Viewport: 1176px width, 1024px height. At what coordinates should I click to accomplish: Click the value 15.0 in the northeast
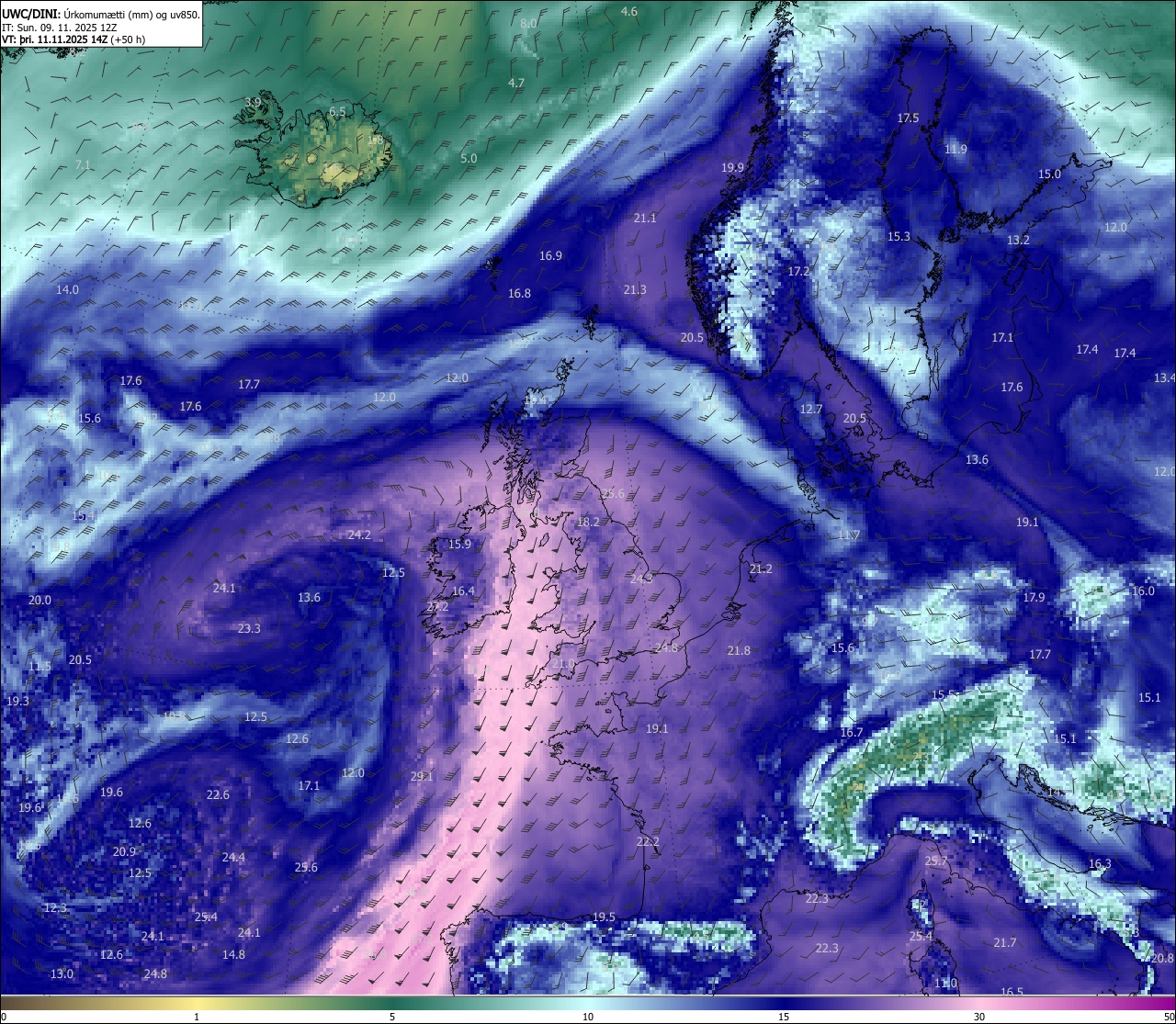pyautogui.click(x=1049, y=174)
